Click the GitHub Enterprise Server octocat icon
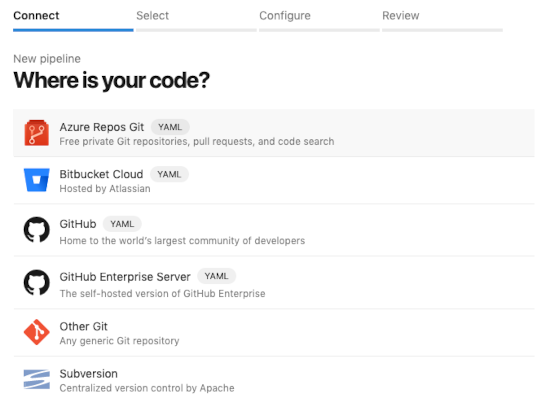550x407 pixels. click(x=36, y=282)
